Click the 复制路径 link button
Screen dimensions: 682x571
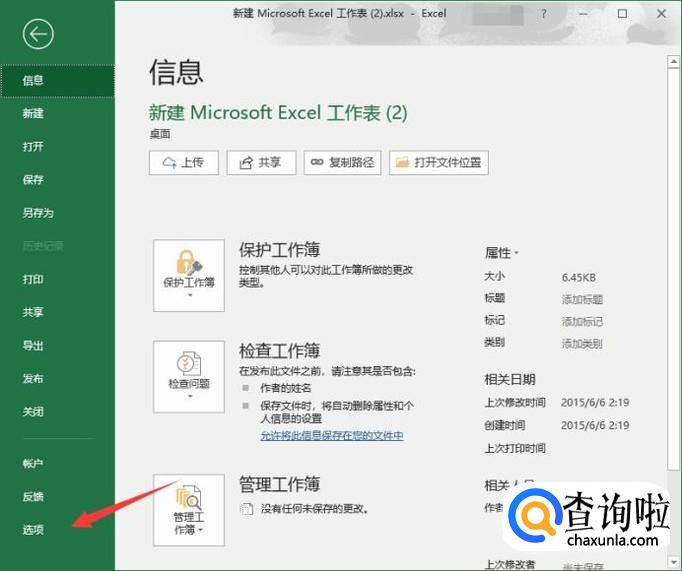click(x=342, y=163)
